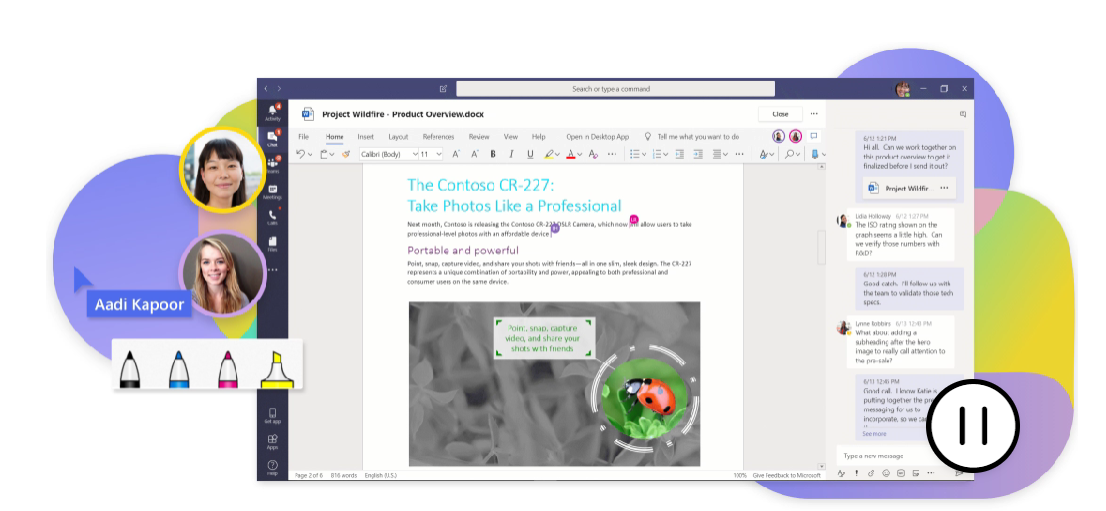
Task: Click the Close document button
Action: coord(780,114)
